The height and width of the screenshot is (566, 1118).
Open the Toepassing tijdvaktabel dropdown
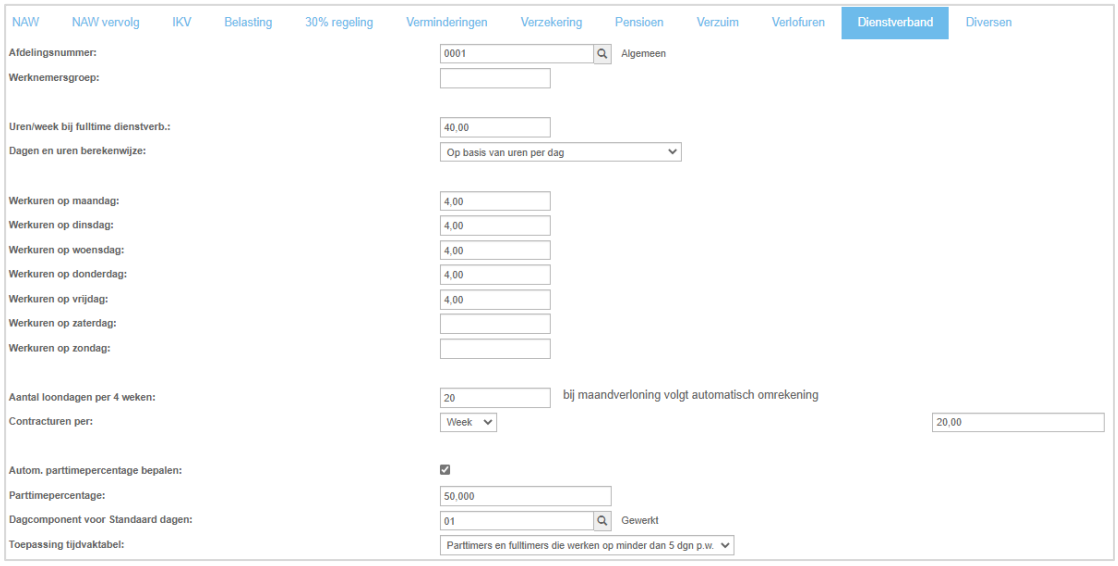click(x=587, y=545)
